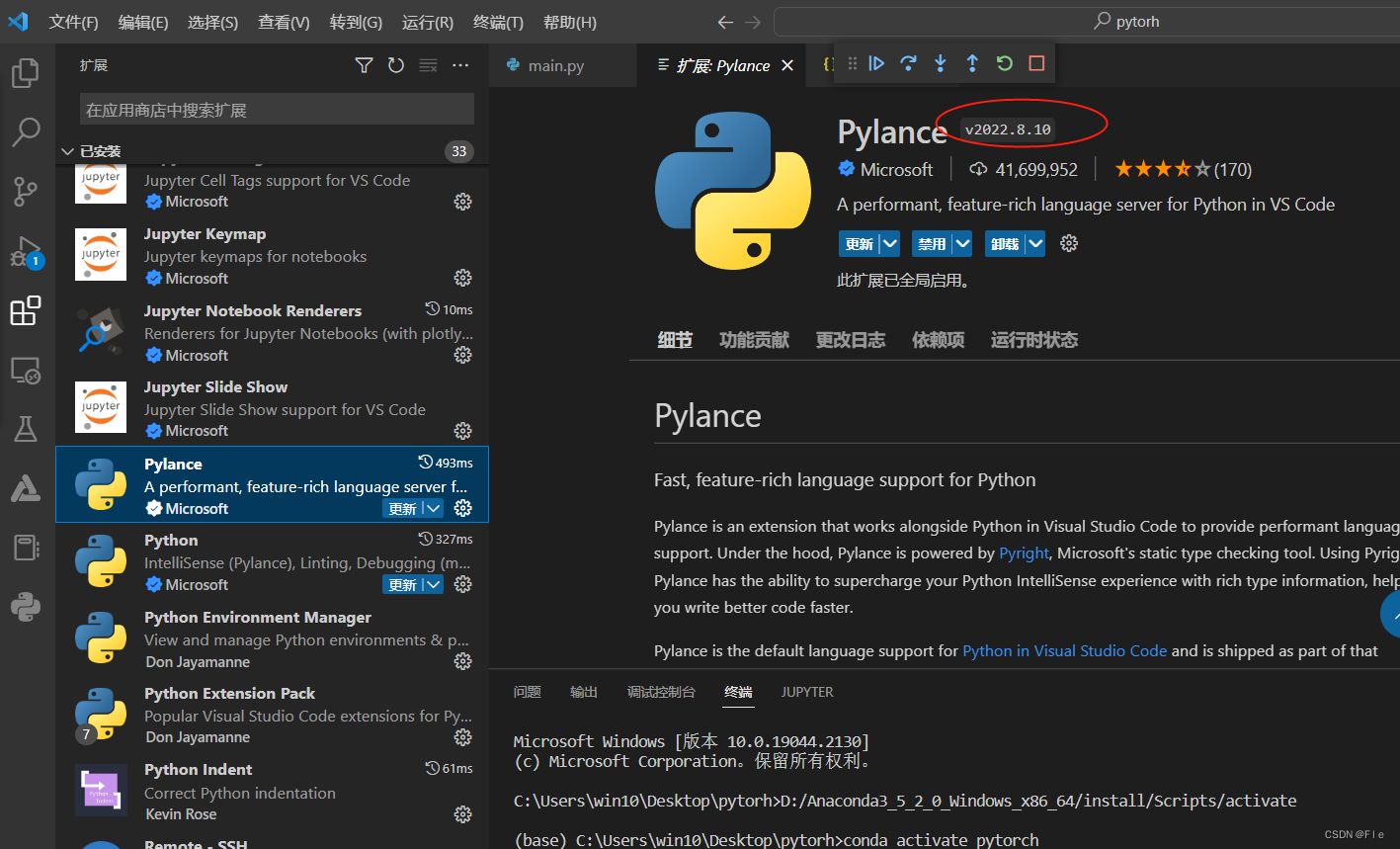Select Python Extension Pack extension
Viewport: 1400px width, 849px height.
click(272, 716)
